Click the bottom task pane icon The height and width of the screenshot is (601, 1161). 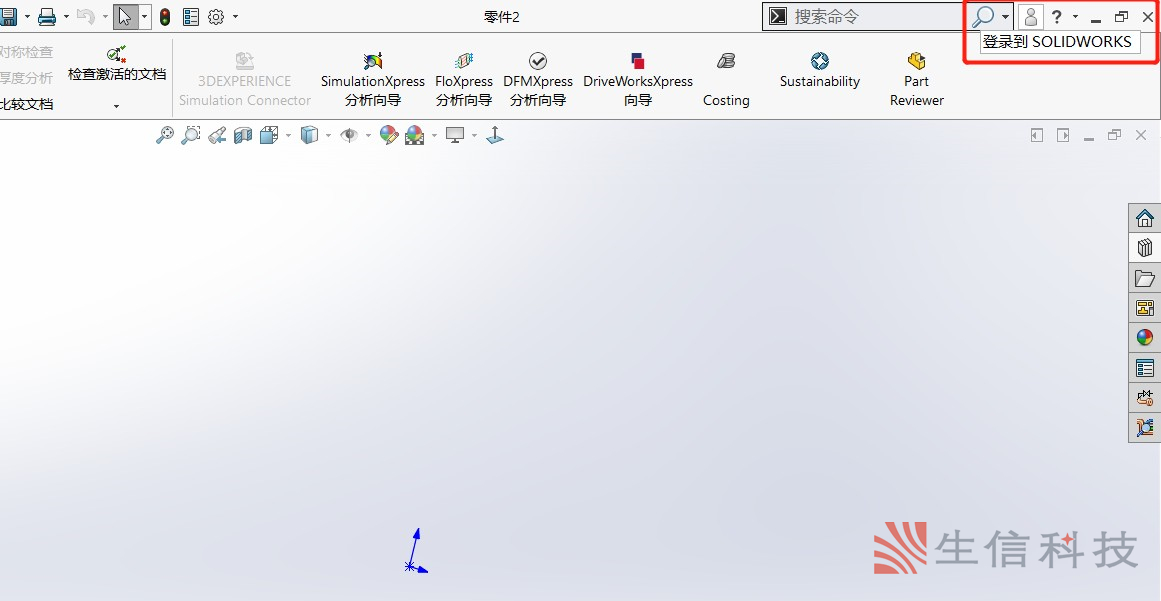pyautogui.click(x=1145, y=427)
